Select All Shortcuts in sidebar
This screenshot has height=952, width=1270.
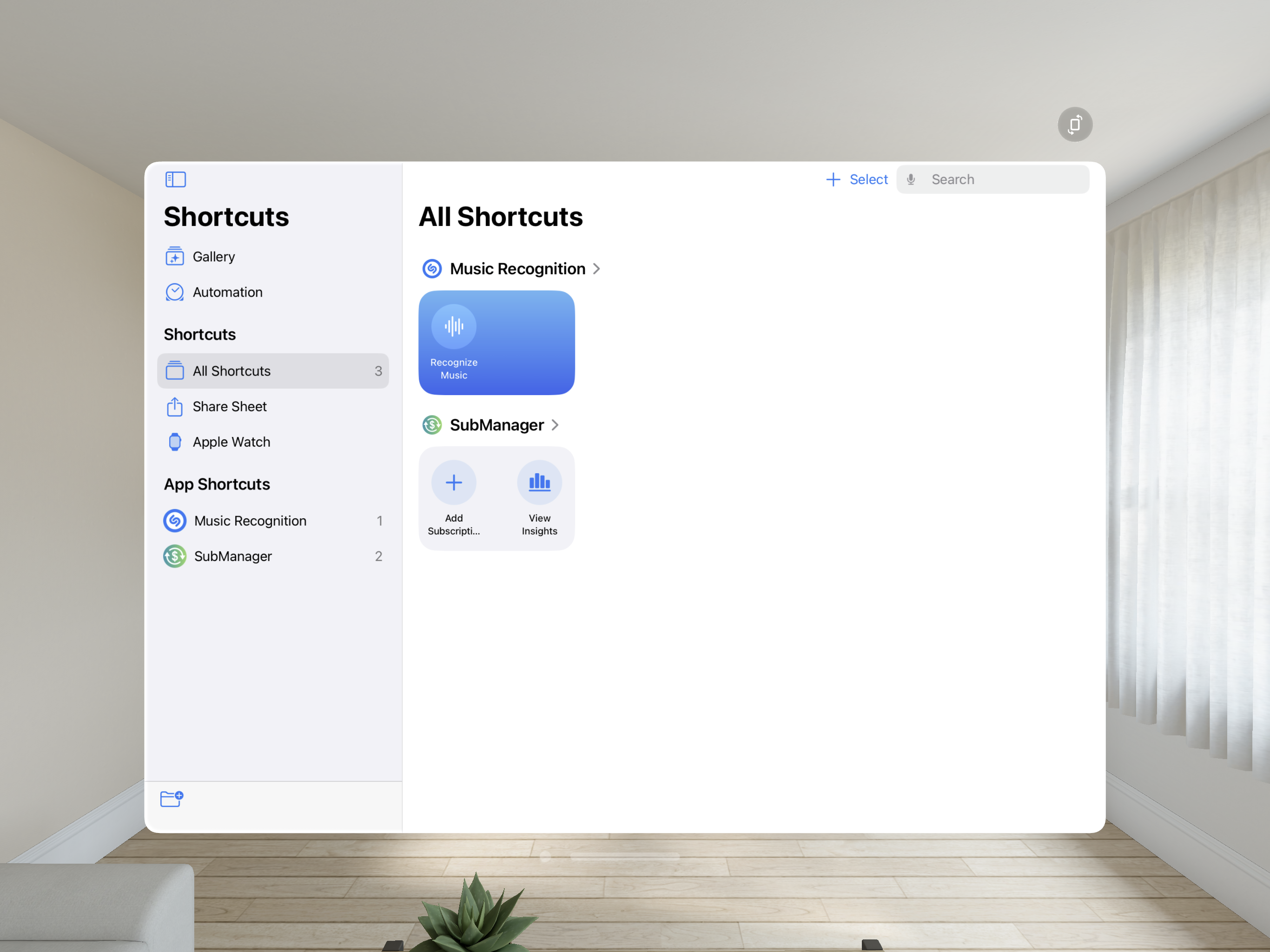pos(273,371)
